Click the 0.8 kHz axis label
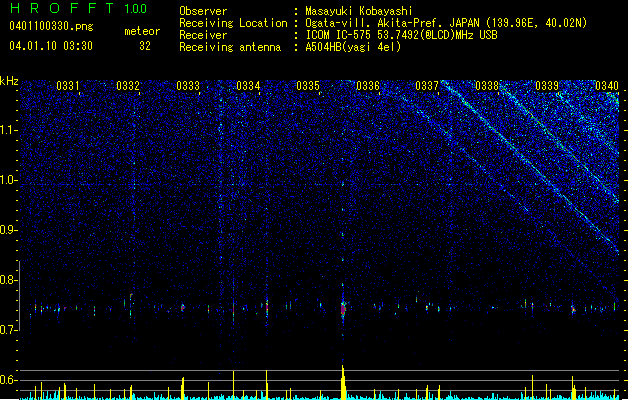The image size is (629, 400). pos(9,280)
